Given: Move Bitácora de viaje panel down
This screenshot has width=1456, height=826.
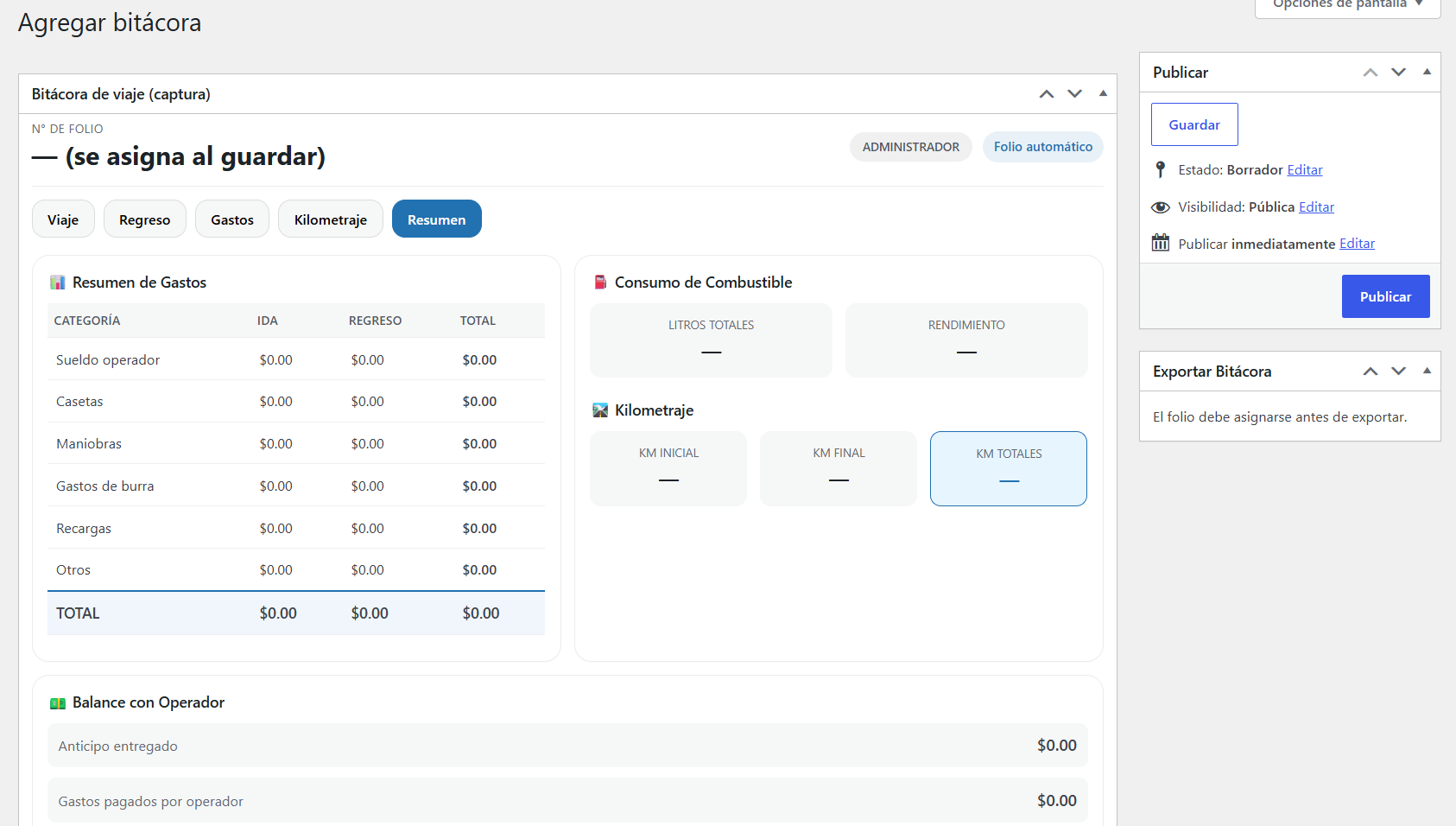Looking at the screenshot, I should click(1075, 93).
